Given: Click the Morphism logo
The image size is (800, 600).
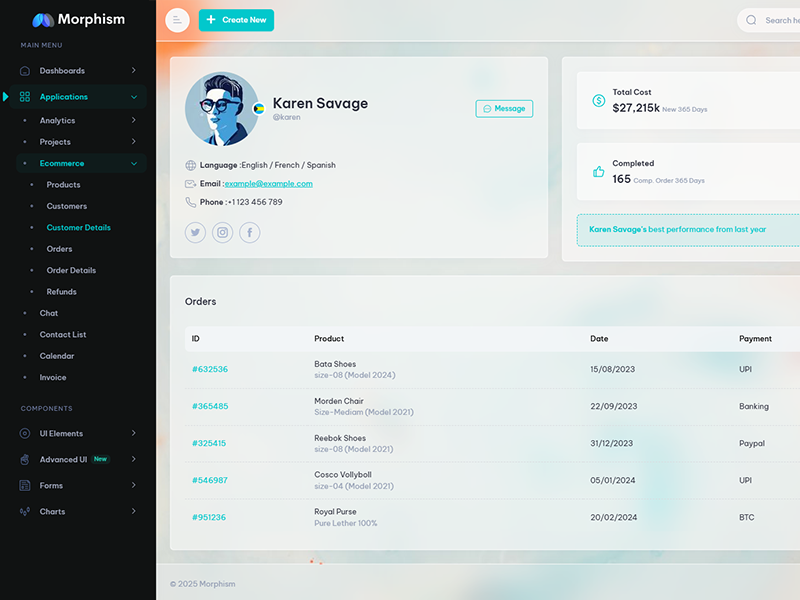Looking at the screenshot, I should (78, 19).
